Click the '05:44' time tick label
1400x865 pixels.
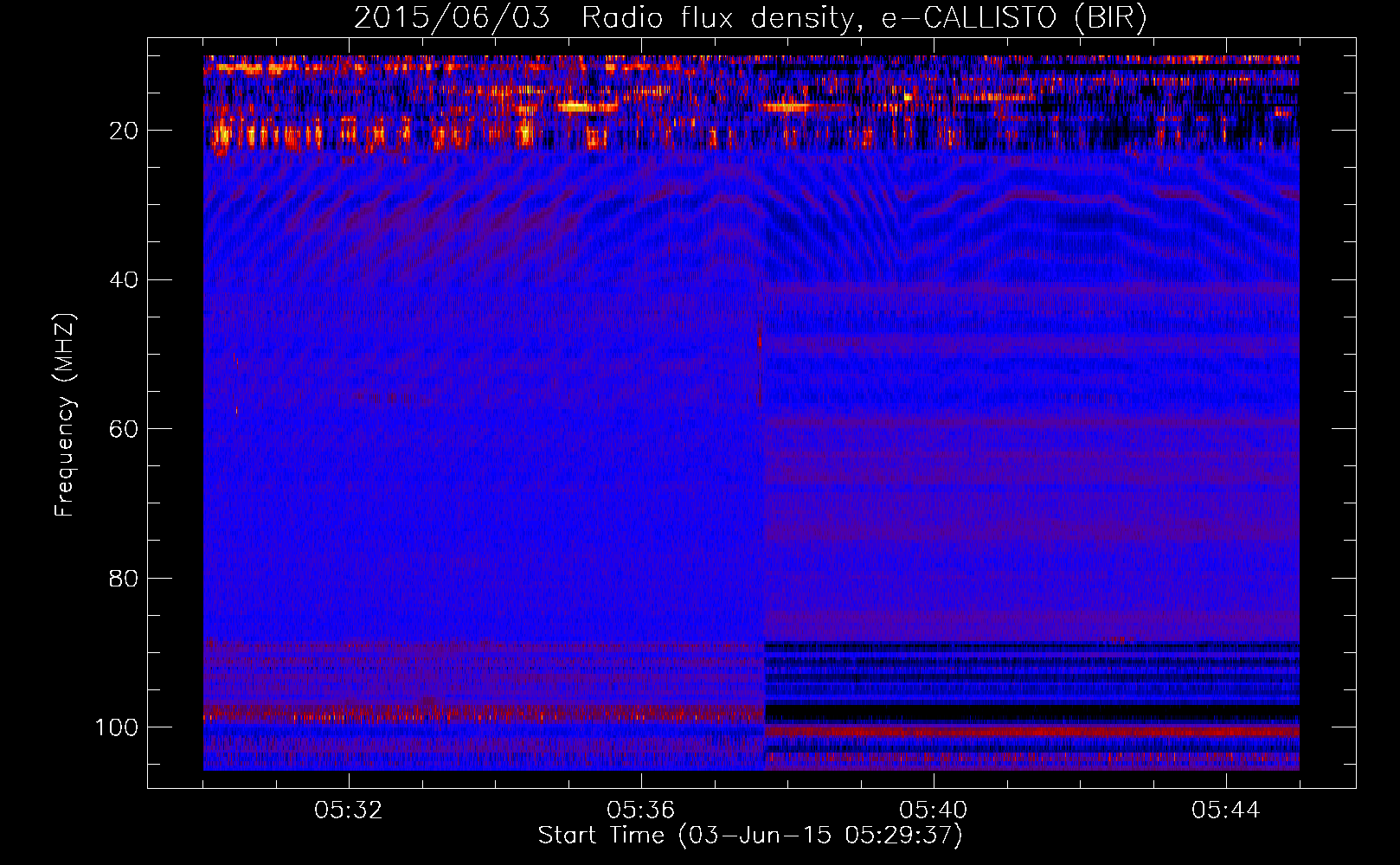pyautogui.click(x=1226, y=811)
